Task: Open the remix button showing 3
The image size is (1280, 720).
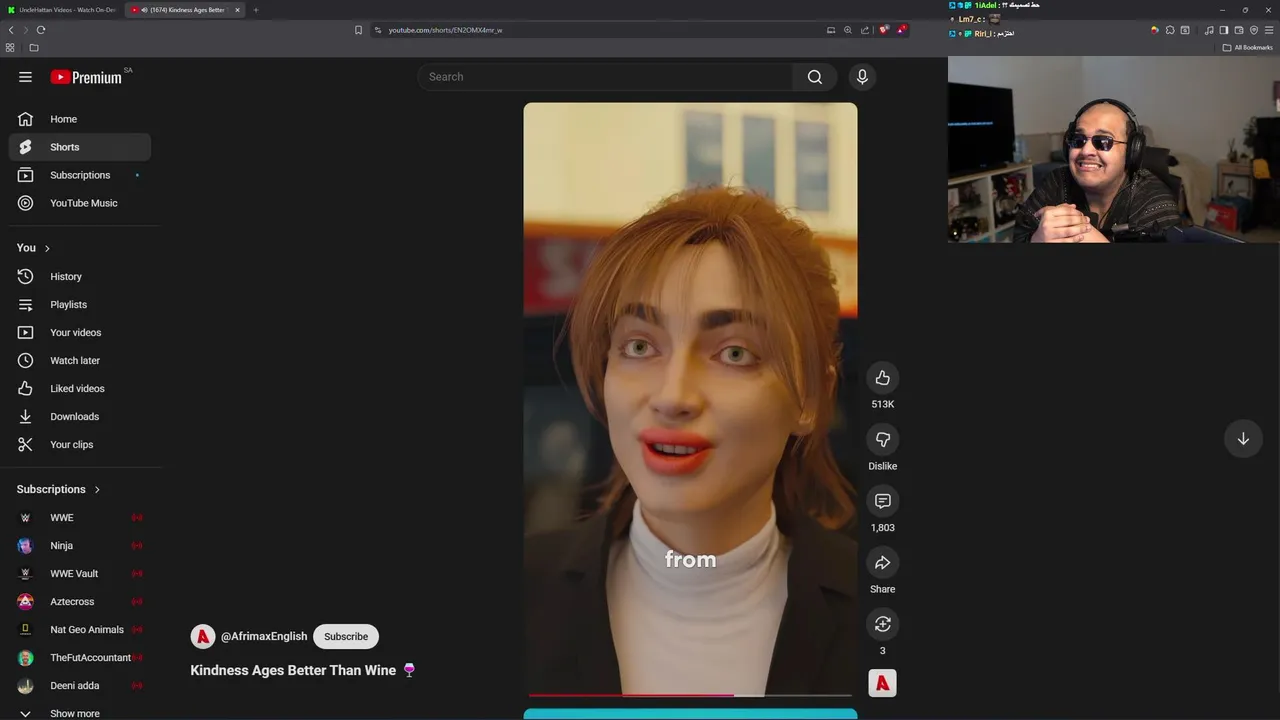Action: pyautogui.click(x=882, y=624)
